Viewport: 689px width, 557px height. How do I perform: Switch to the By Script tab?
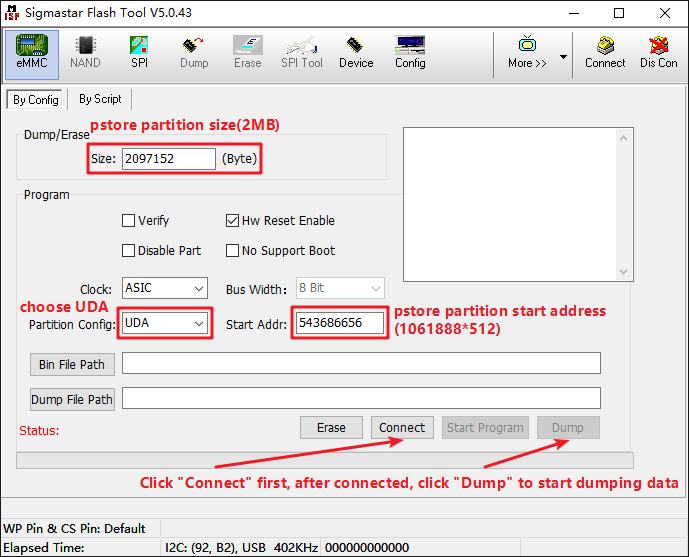[x=100, y=99]
